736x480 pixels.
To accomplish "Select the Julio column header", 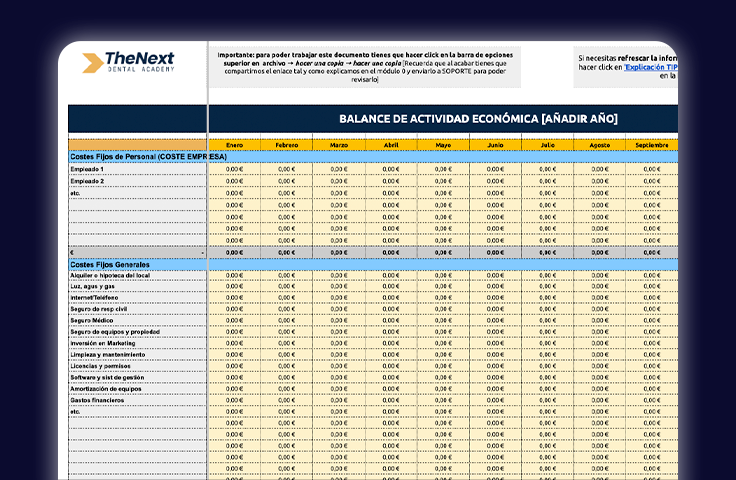I will [x=547, y=145].
